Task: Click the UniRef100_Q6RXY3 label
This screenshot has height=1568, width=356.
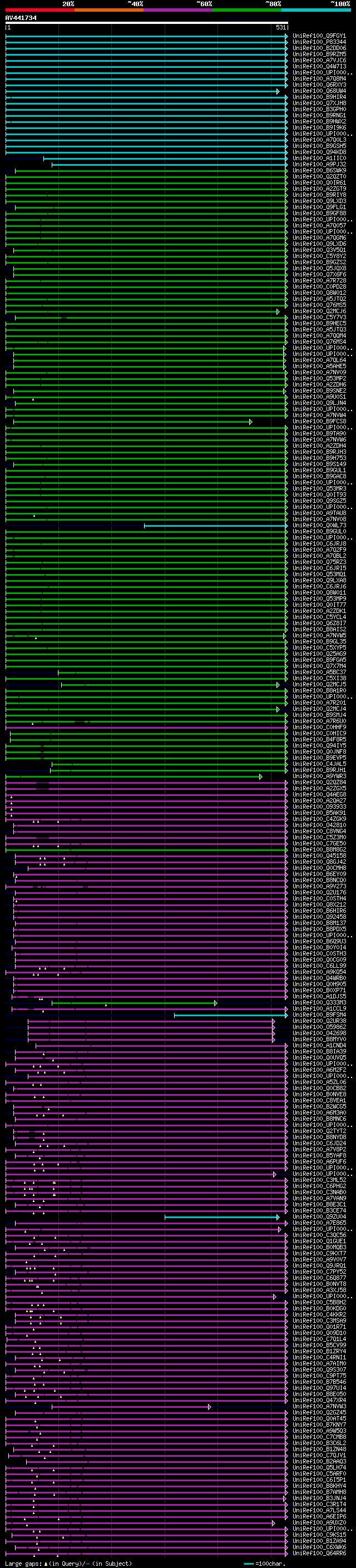Action: pos(319,85)
